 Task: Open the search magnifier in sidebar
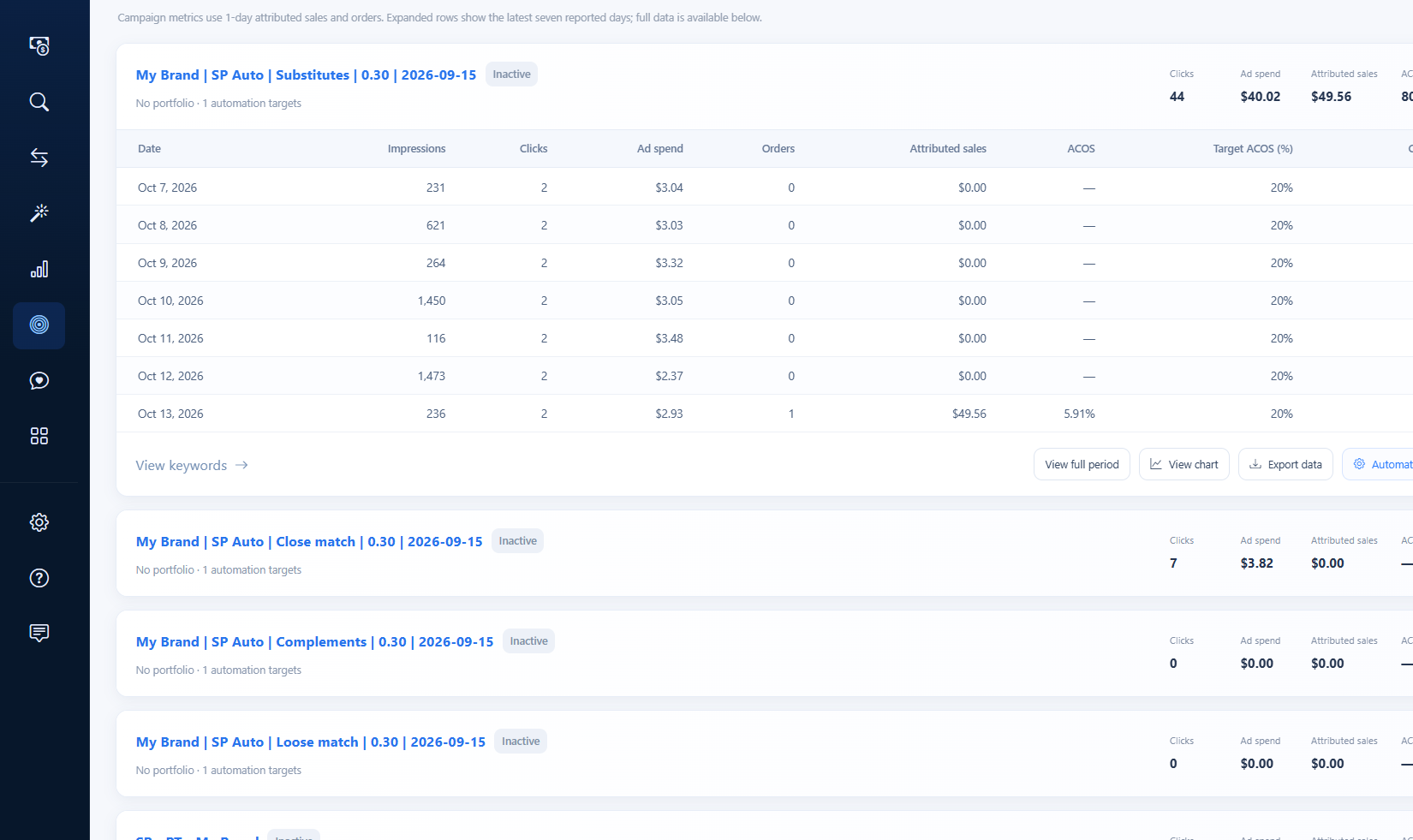[39, 102]
